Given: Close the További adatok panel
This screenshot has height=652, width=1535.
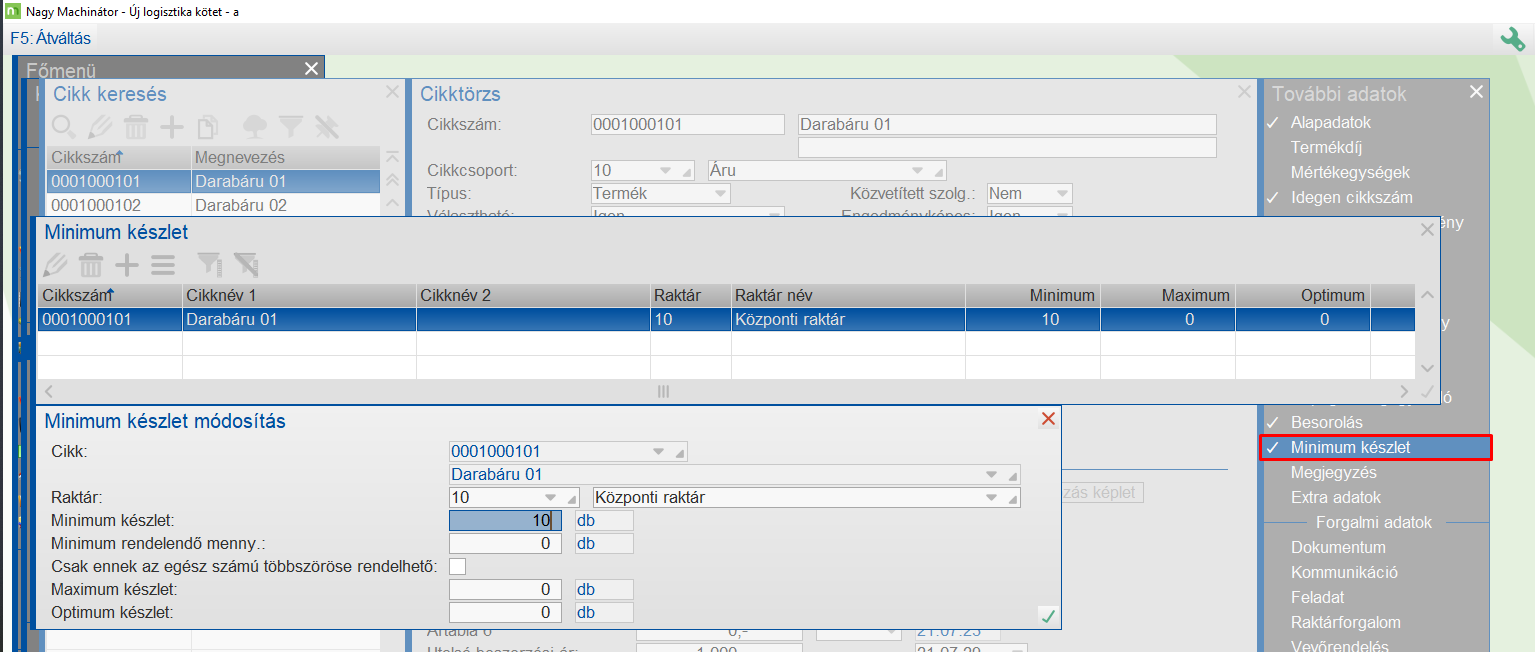Looking at the screenshot, I should coord(1476,92).
